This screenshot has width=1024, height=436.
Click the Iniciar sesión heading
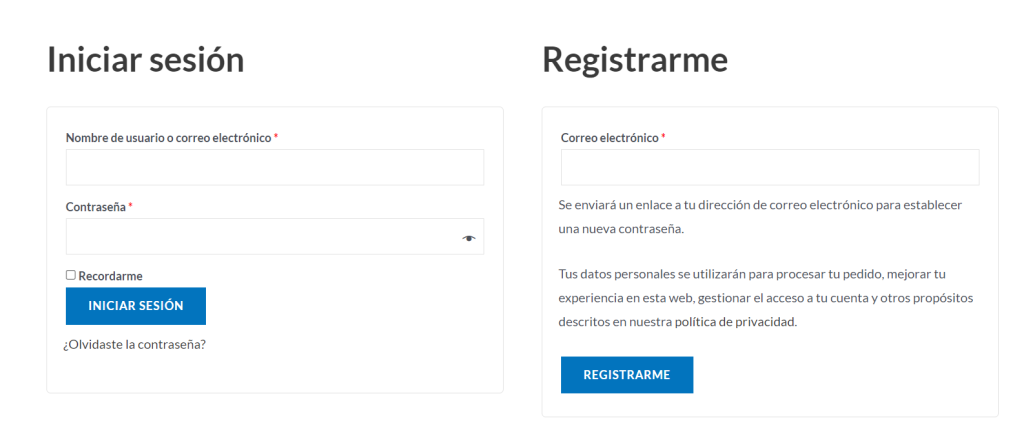coord(146,60)
